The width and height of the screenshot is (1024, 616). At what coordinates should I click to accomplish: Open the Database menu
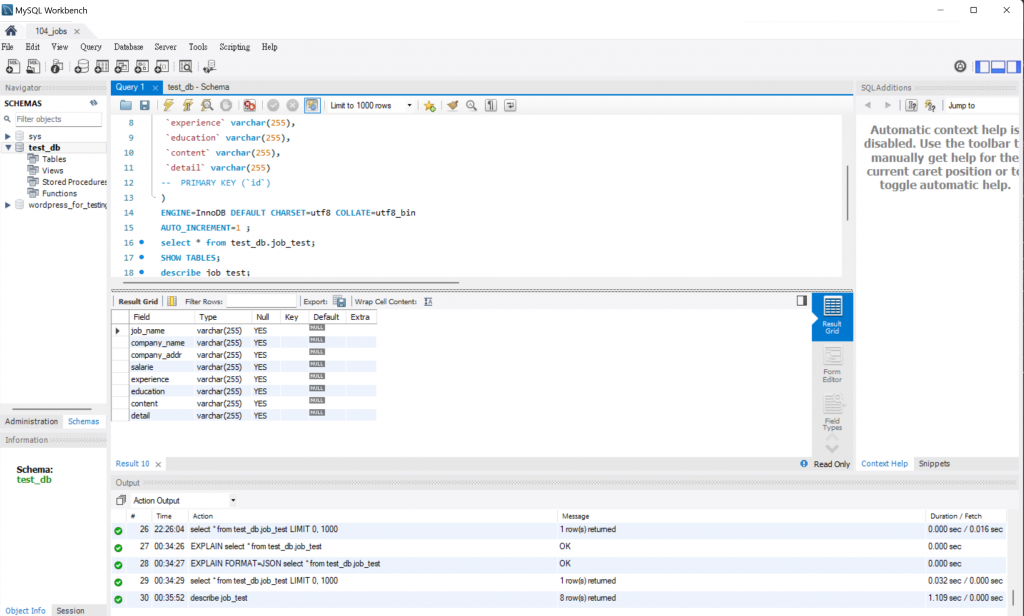point(129,47)
